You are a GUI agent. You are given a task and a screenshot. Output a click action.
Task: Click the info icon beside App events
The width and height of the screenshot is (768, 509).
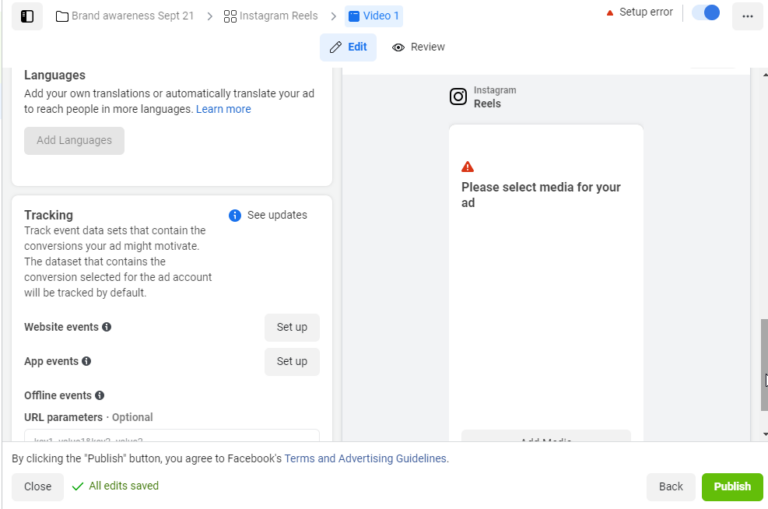coord(86,361)
